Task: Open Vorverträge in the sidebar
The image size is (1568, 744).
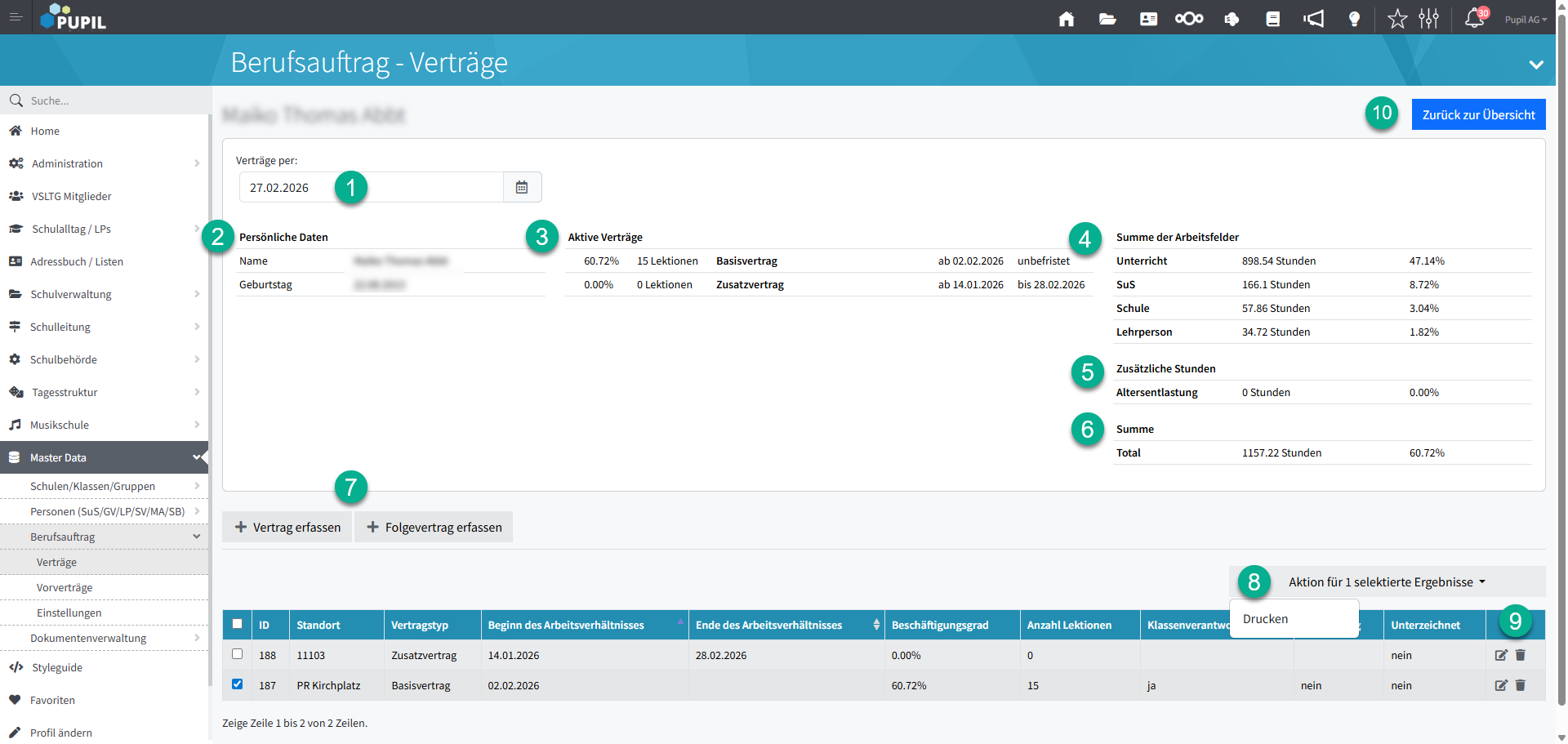Action: point(65,588)
